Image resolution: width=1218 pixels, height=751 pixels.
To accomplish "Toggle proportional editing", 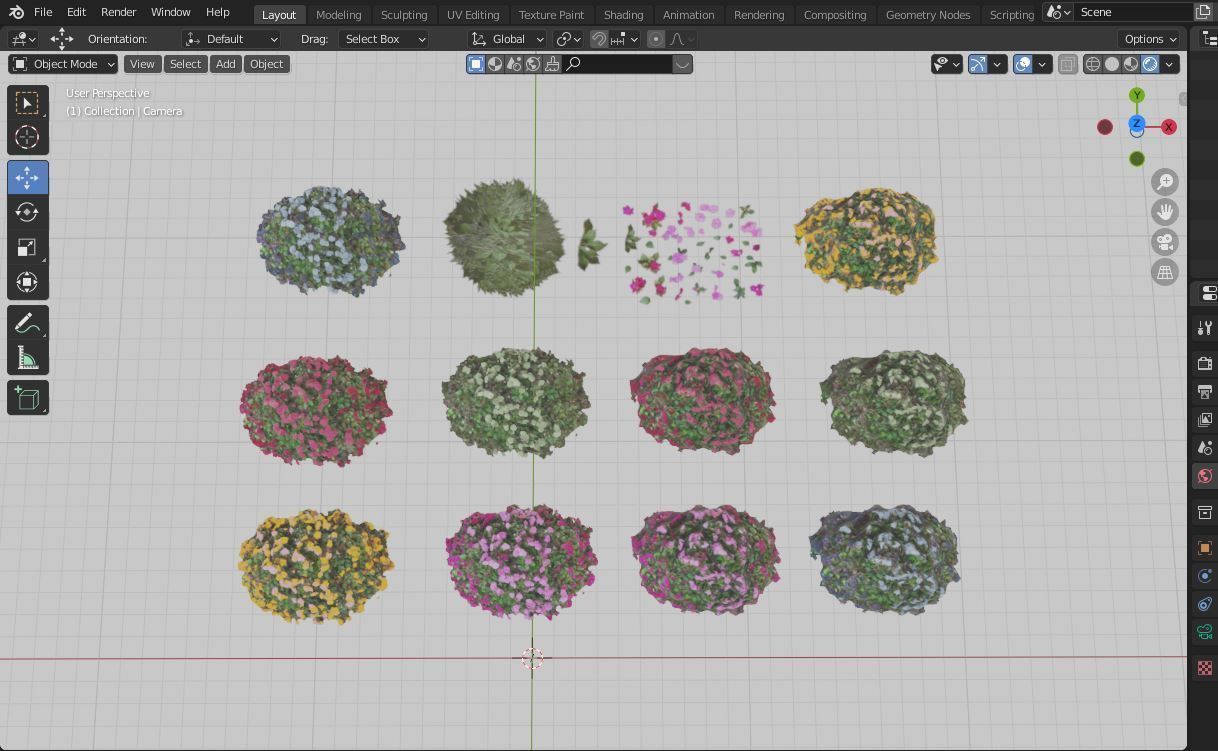I will (656, 39).
